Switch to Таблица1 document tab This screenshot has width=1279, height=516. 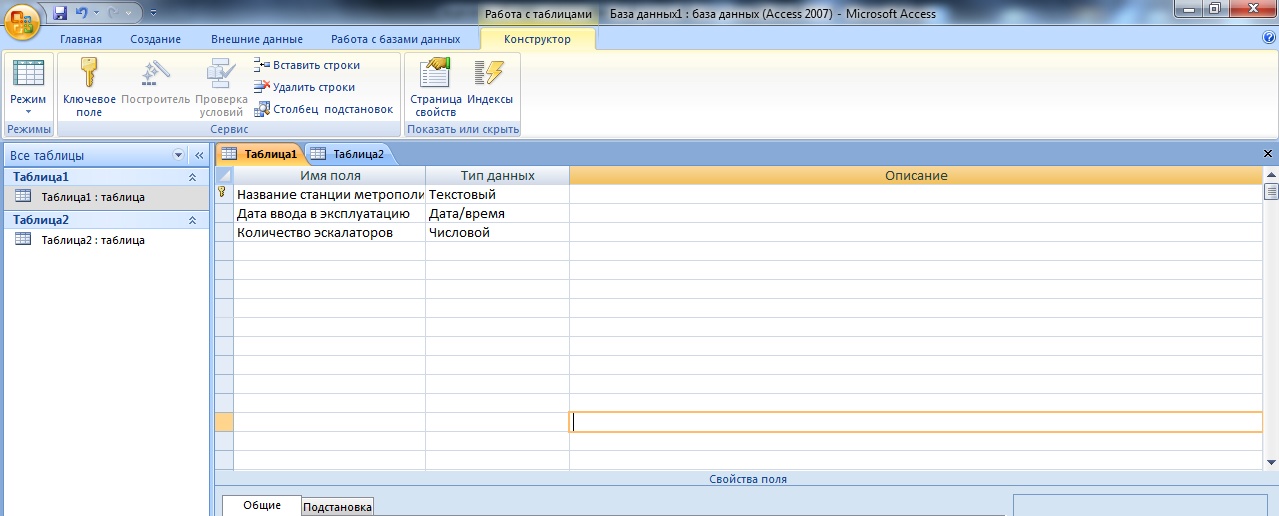click(x=260, y=154)
